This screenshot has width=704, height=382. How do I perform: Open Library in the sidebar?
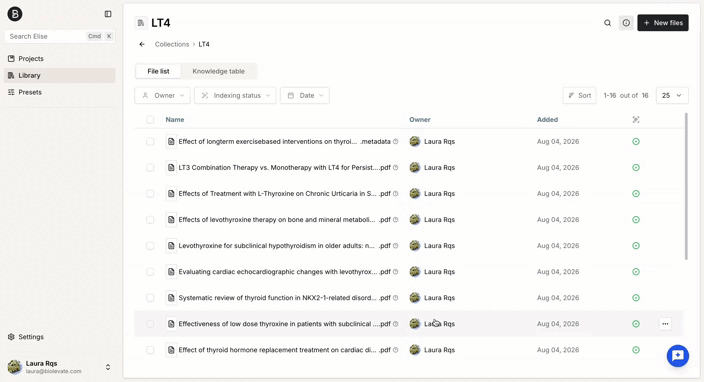click(x=60, y=75)
